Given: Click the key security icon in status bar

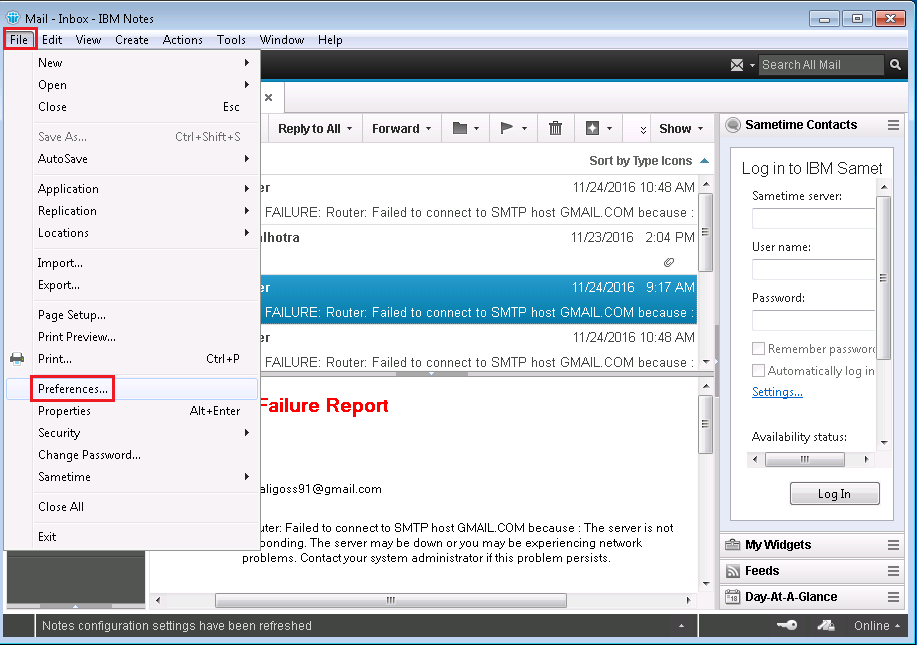Looking at the screenshot, I should pyautogui.click(x=787, y=626).
